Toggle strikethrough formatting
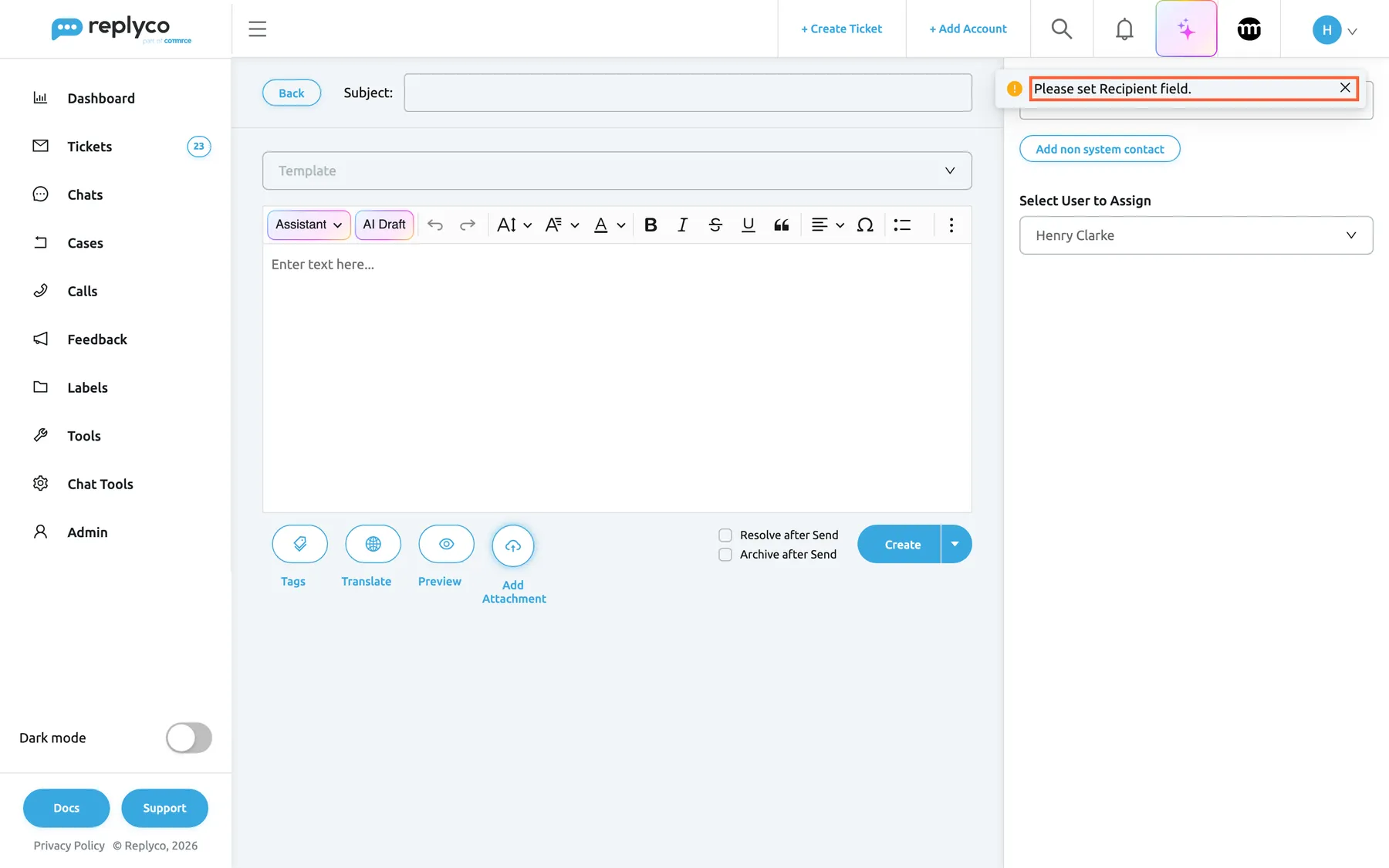The image size is (1389, 868). click(715, 225)
